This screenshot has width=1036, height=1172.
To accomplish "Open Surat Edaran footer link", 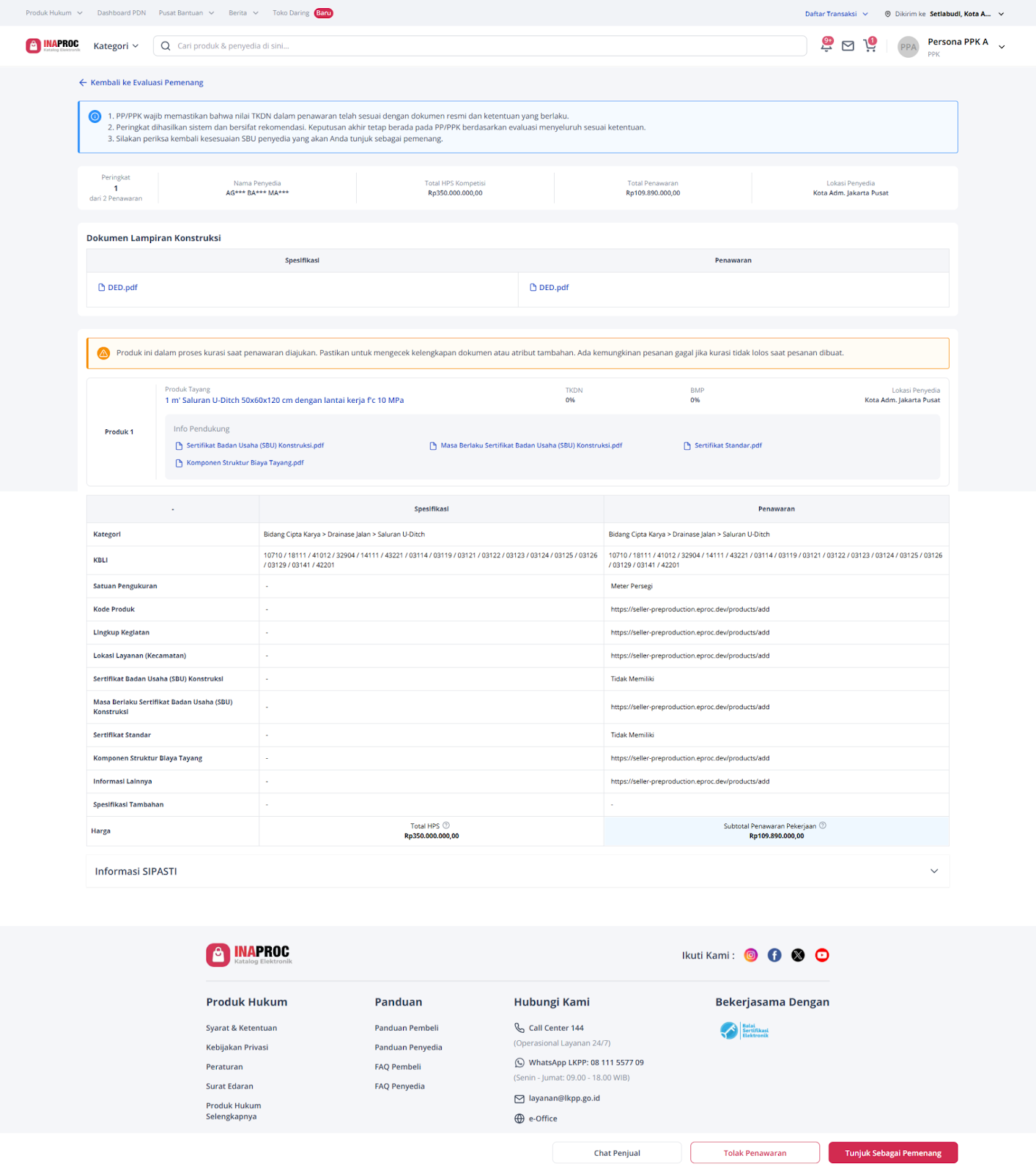I will [229, 1086].
